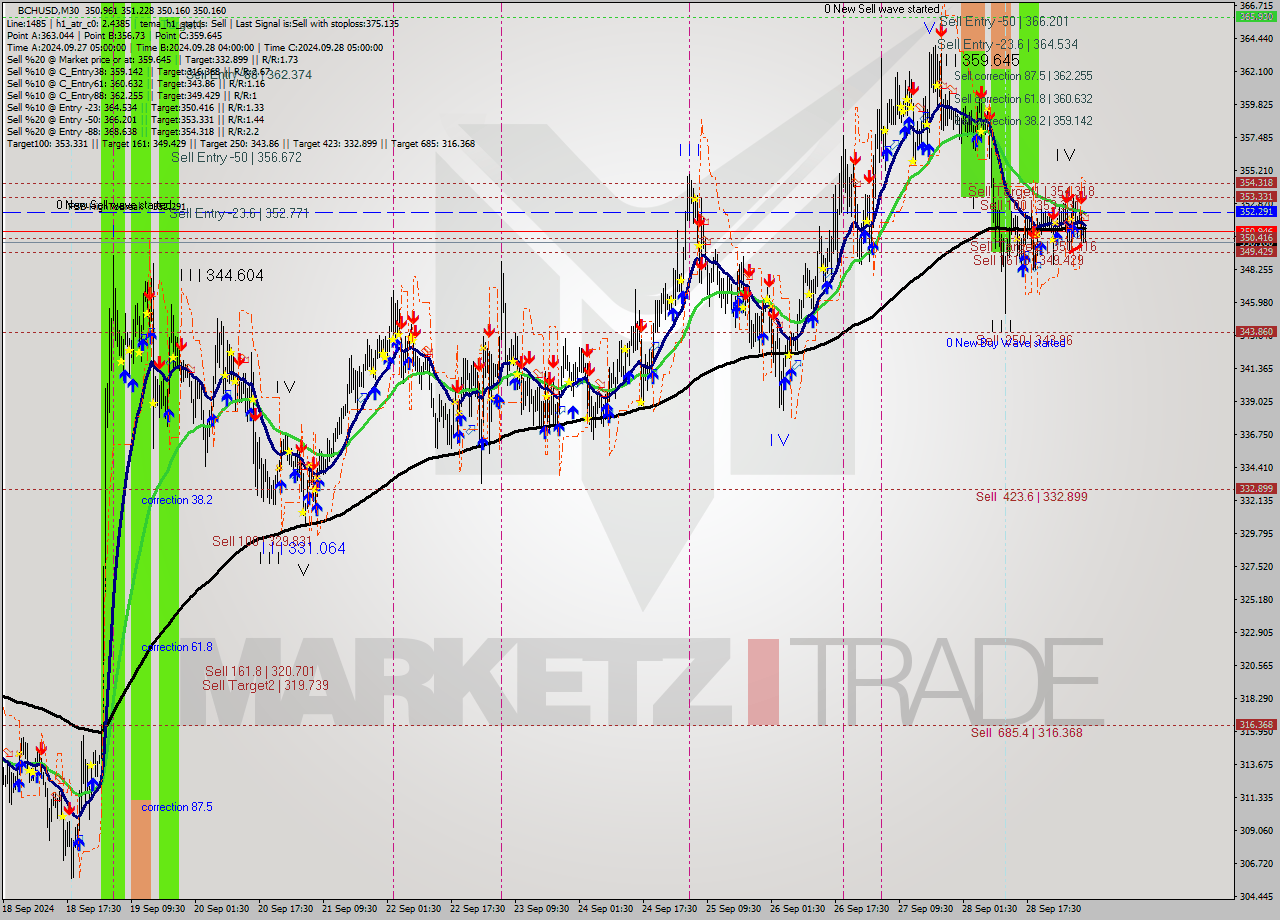Click the '19 Sep 09:30' time label
Screen dimensions: 1280x920
tap(157, 909)
